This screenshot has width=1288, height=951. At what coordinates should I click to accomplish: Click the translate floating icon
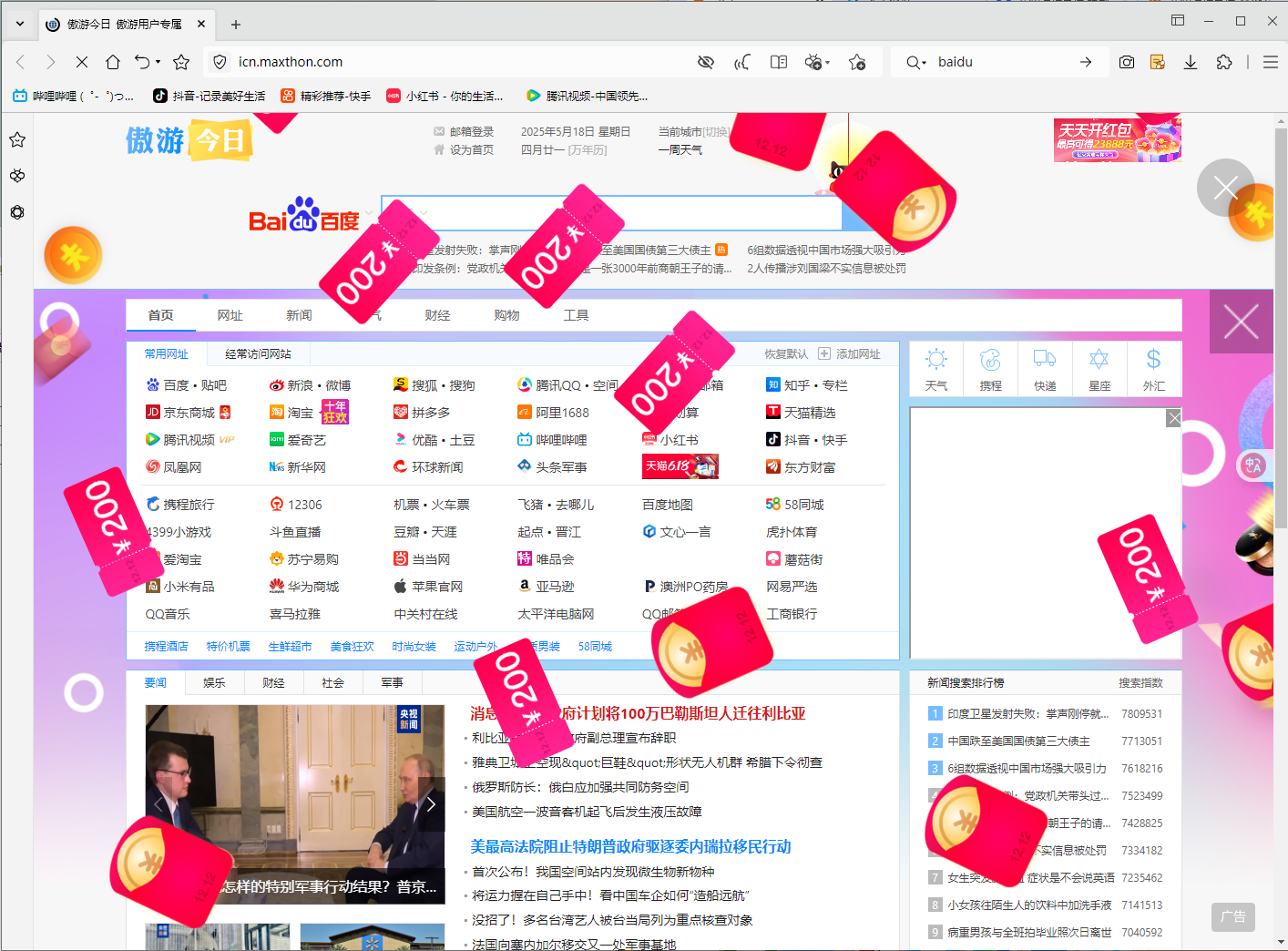pos(1253,465)
